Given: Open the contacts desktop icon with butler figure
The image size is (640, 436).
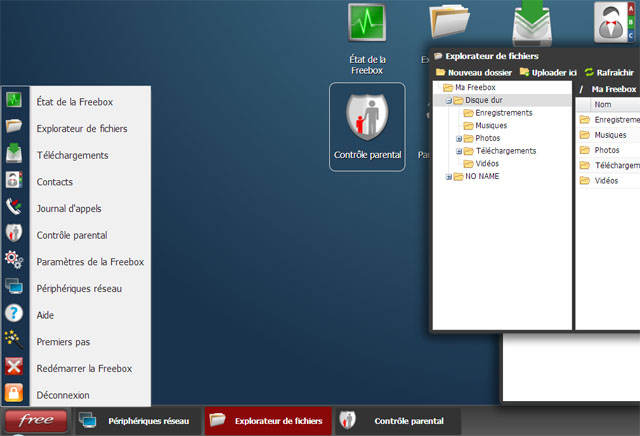Looking at the screenshot, I should click(x=614, y=22).
